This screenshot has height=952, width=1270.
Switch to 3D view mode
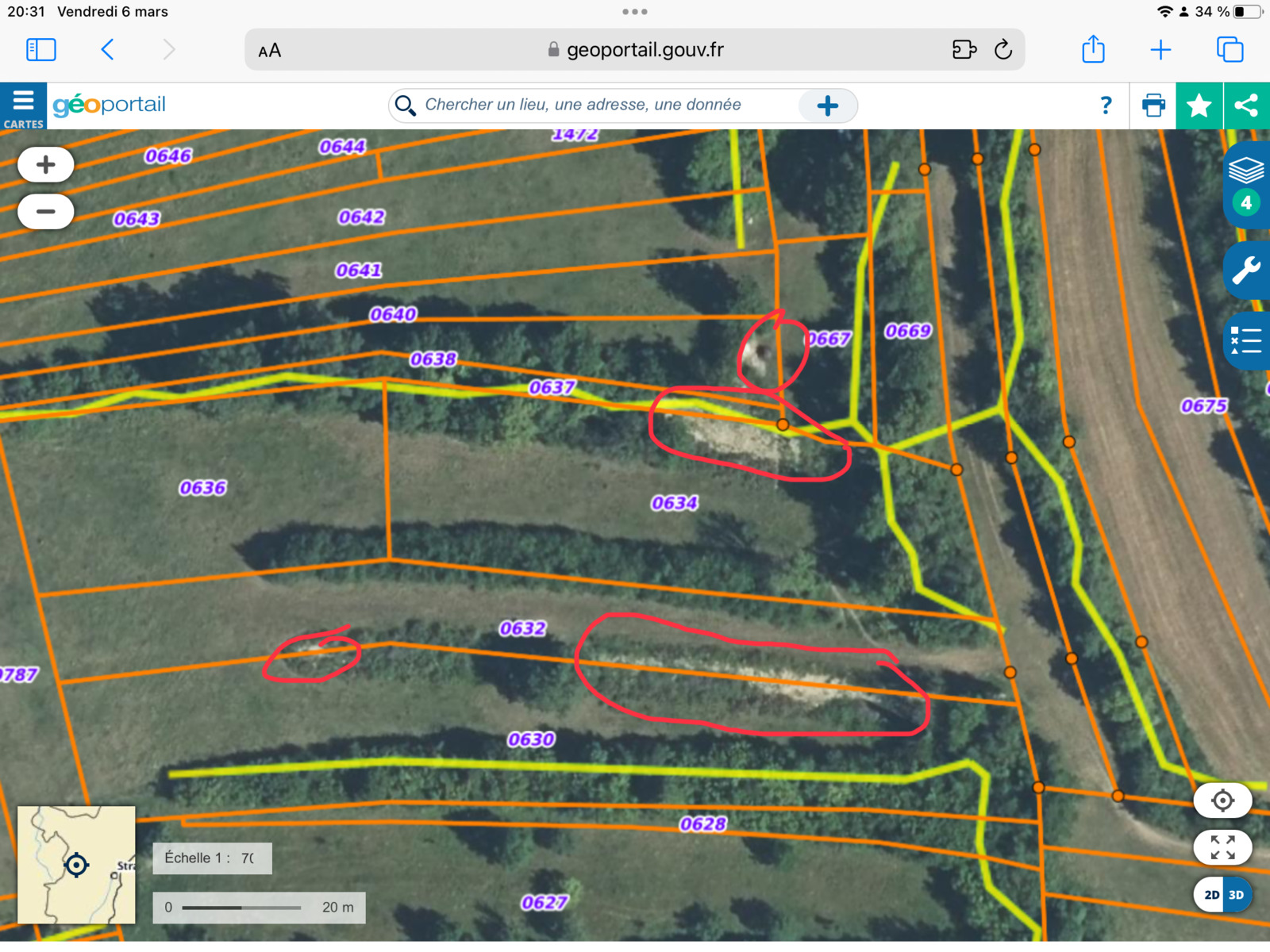(1237, 895)
